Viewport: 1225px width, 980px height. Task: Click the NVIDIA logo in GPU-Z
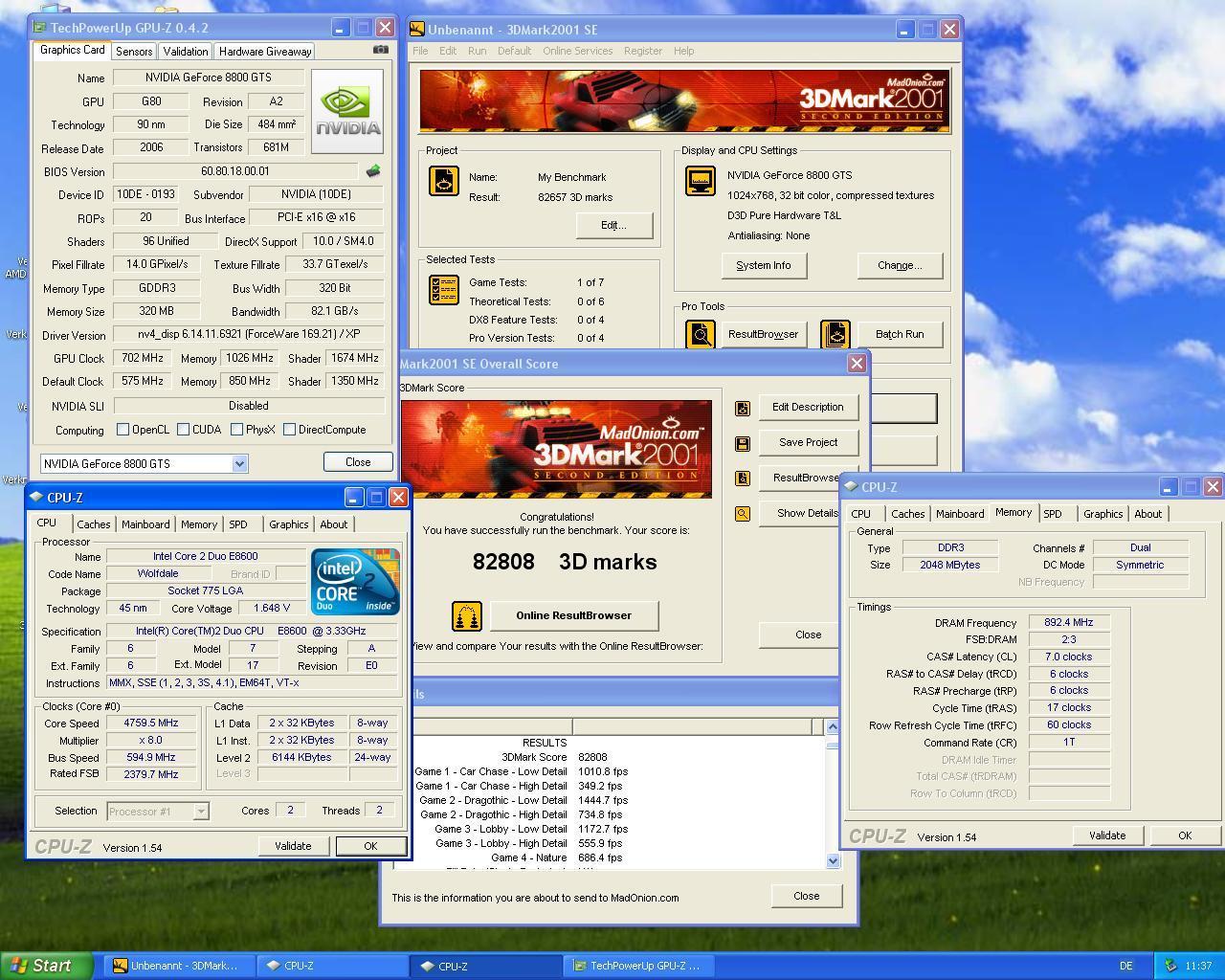point(348,112)
